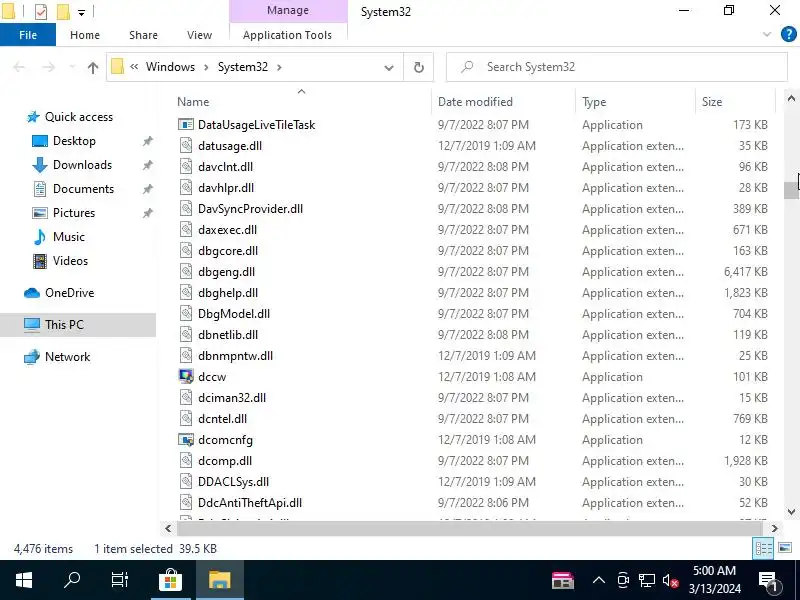Select the datusage.dll file icon
The image size is (800, 600).
(186, 145)
